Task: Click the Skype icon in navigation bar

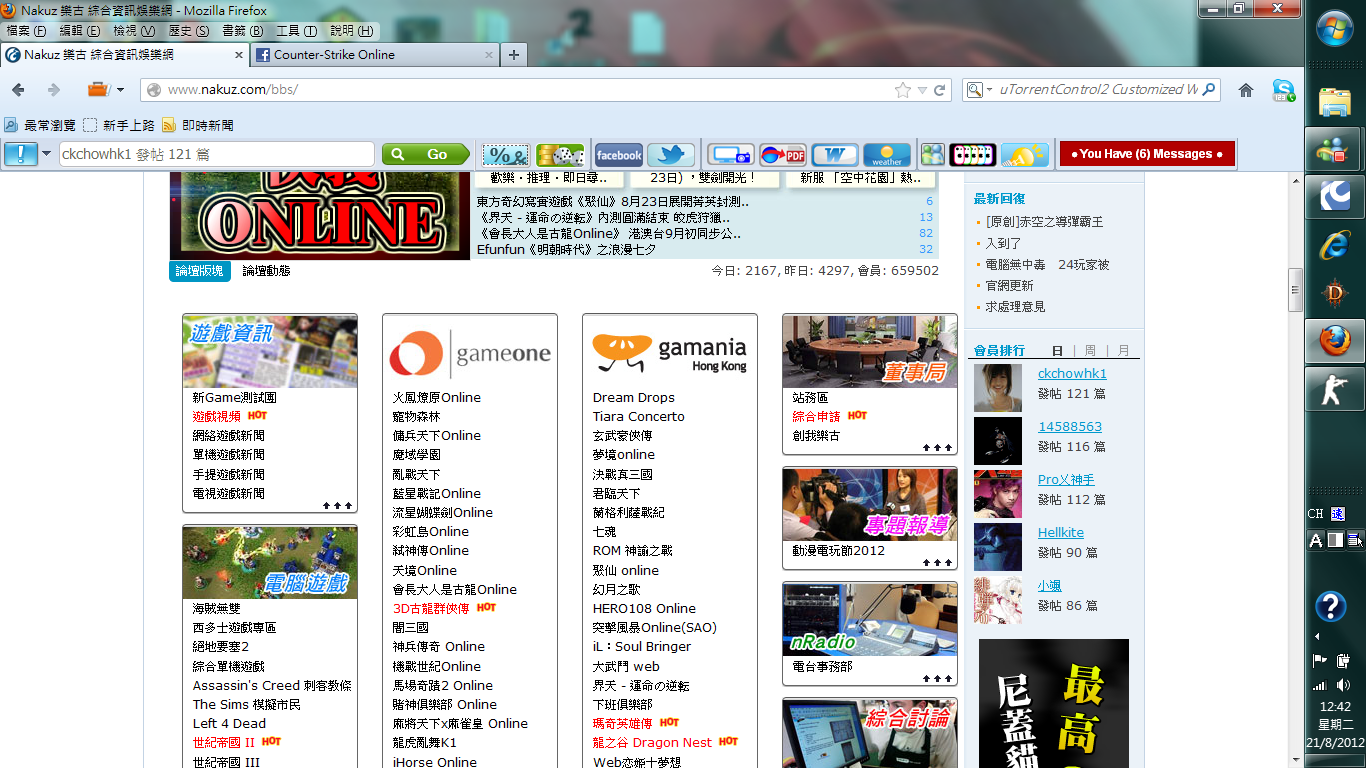Action: click(1284, 90)
